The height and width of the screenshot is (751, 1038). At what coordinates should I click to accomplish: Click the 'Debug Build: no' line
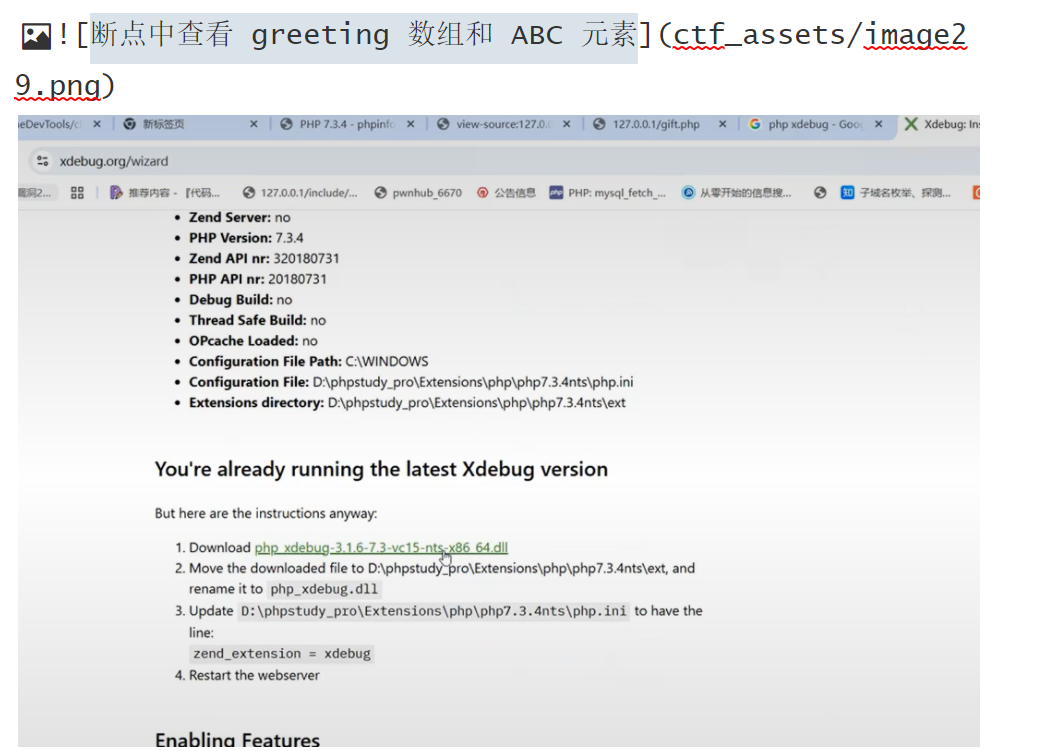pos(241,299)
